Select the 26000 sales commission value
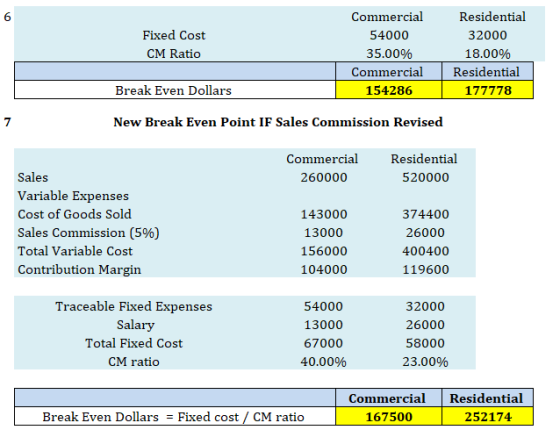This screenshot has width=560, height=430. point(425,233)
